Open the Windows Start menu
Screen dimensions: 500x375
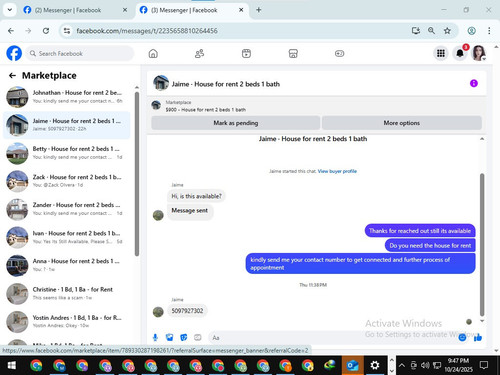click(12, 366)
